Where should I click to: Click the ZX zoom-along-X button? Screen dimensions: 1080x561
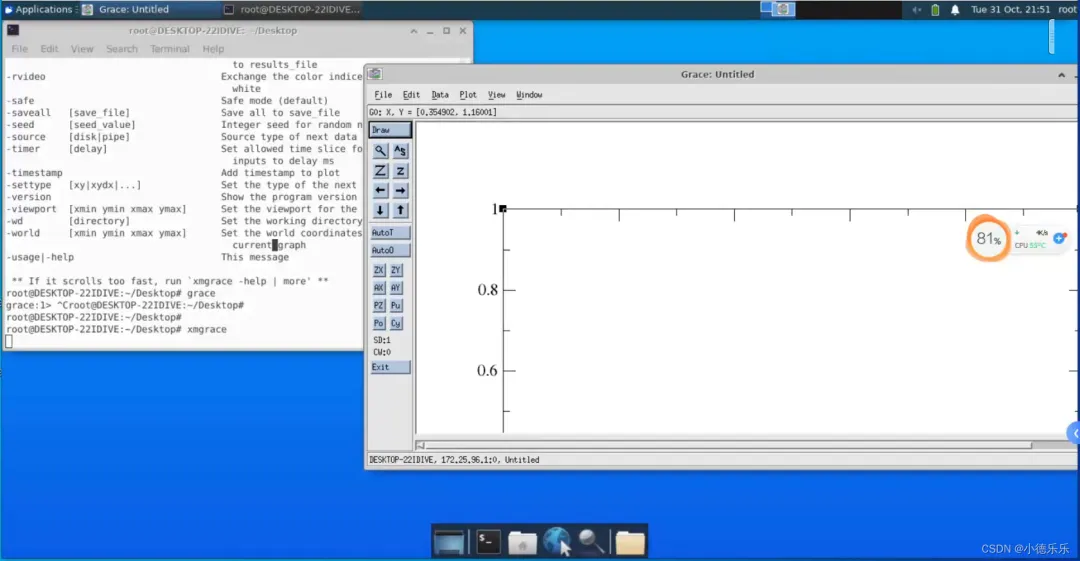click(x=378, y=270)
